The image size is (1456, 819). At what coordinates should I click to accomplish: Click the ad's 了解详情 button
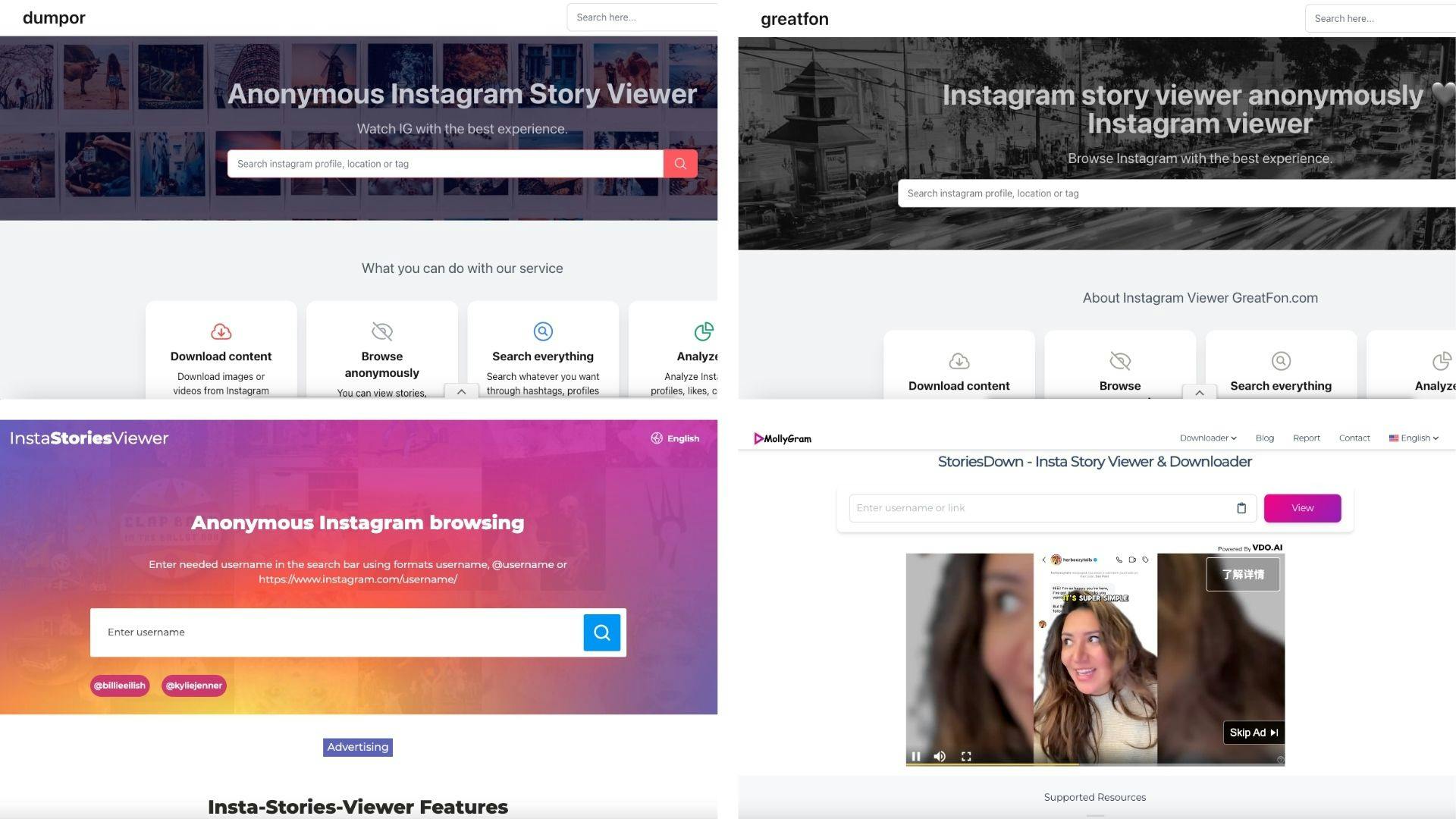point(1243,574)
